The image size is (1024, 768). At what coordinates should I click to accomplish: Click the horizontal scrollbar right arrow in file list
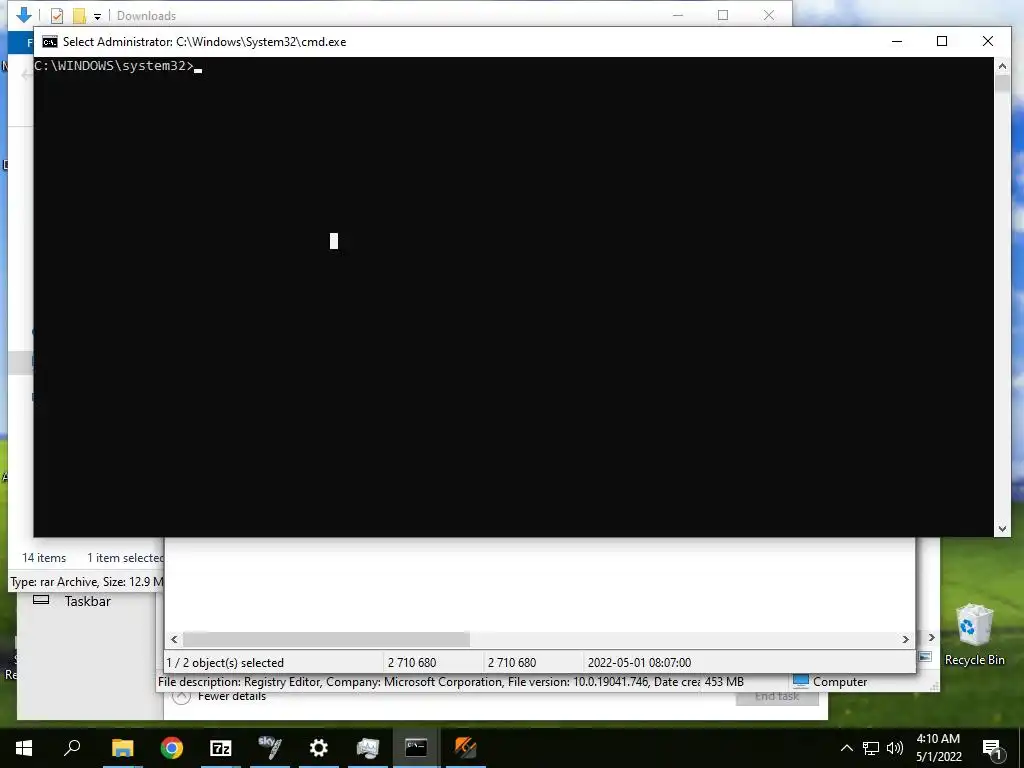click(x=905, y=639)
